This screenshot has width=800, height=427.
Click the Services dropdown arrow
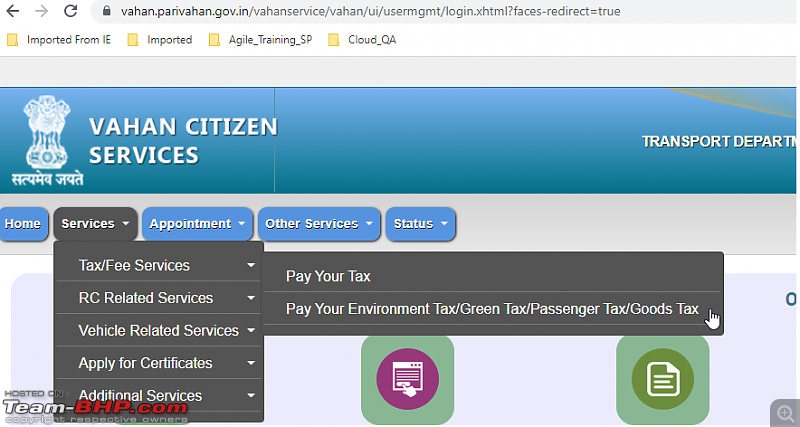[x=126, y=224]
